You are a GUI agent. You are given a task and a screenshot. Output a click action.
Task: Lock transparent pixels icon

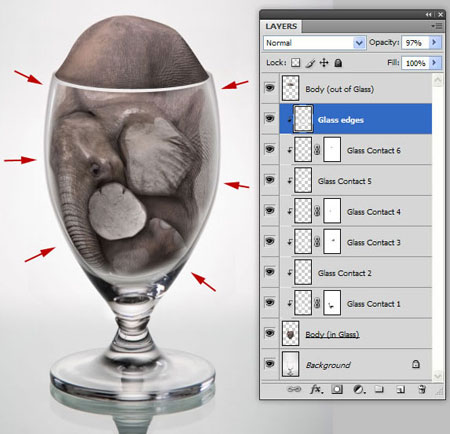(x=296, y=63)
